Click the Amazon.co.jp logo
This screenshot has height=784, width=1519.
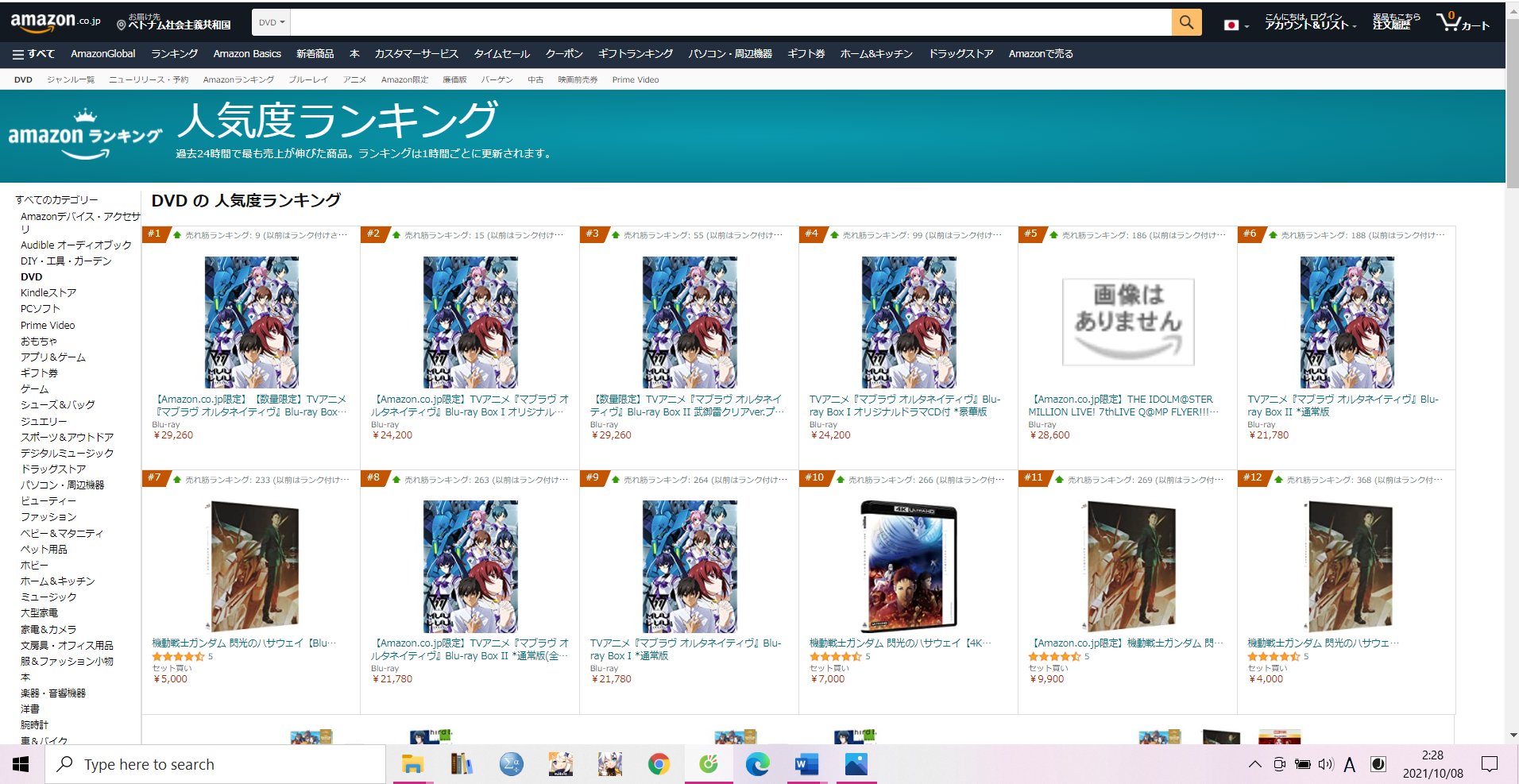[56, 22]
